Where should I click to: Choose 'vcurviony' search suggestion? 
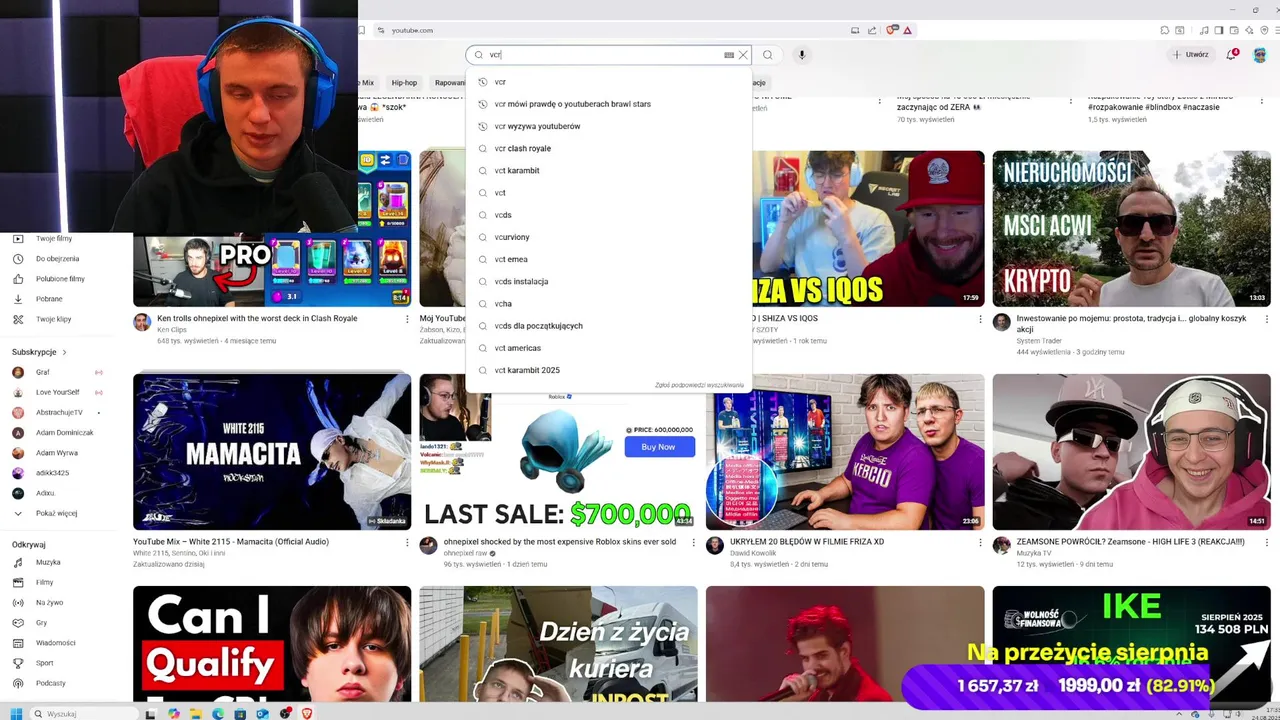point(608,237)
